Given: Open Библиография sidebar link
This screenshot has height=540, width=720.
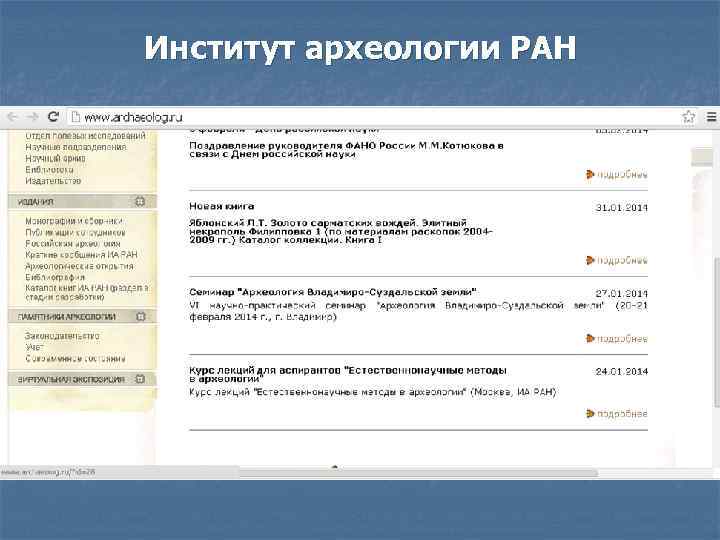Looking at the screenshot, I should pos(55,277).
